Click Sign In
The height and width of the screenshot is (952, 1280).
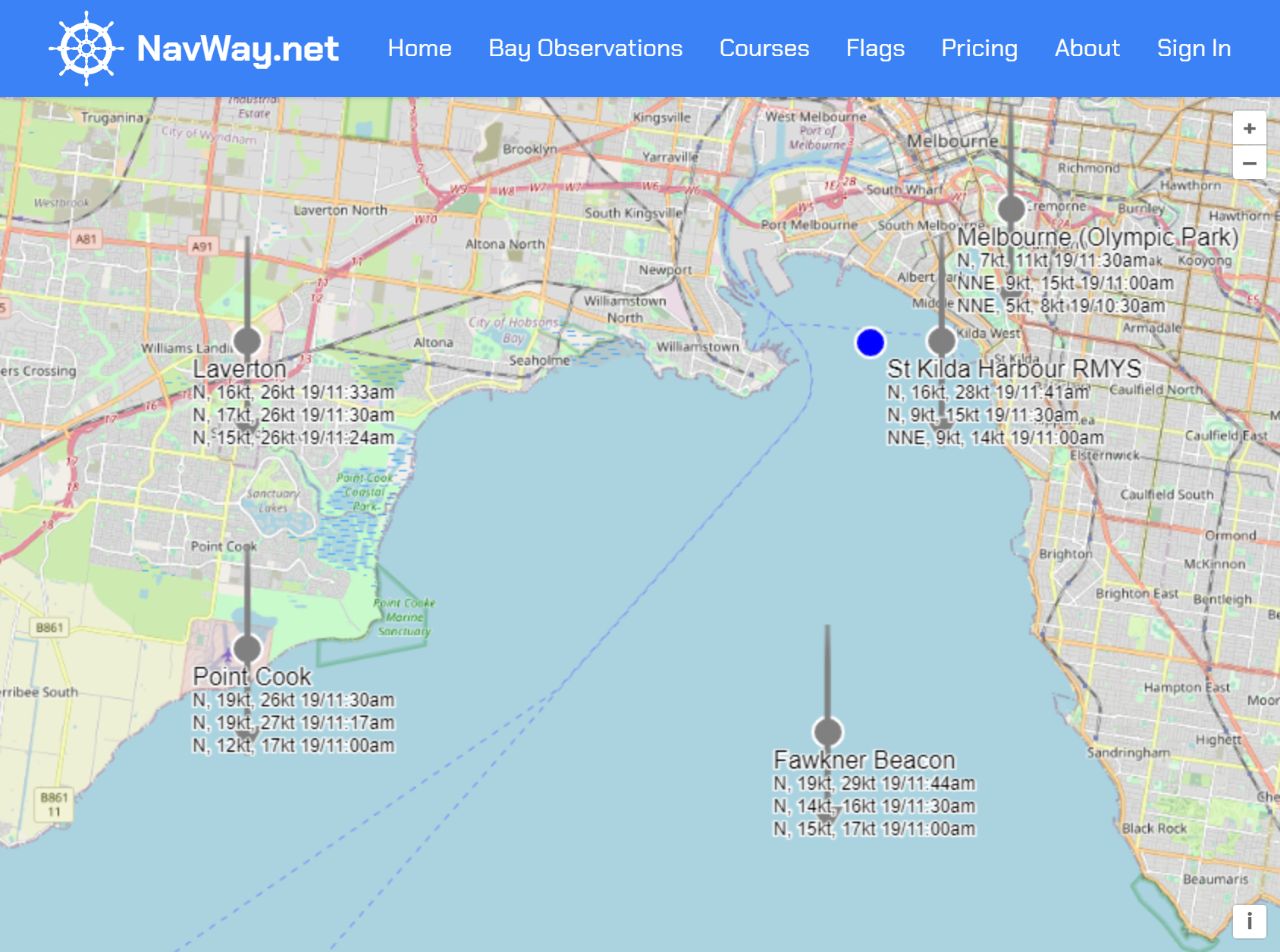tap(1194, 48)
